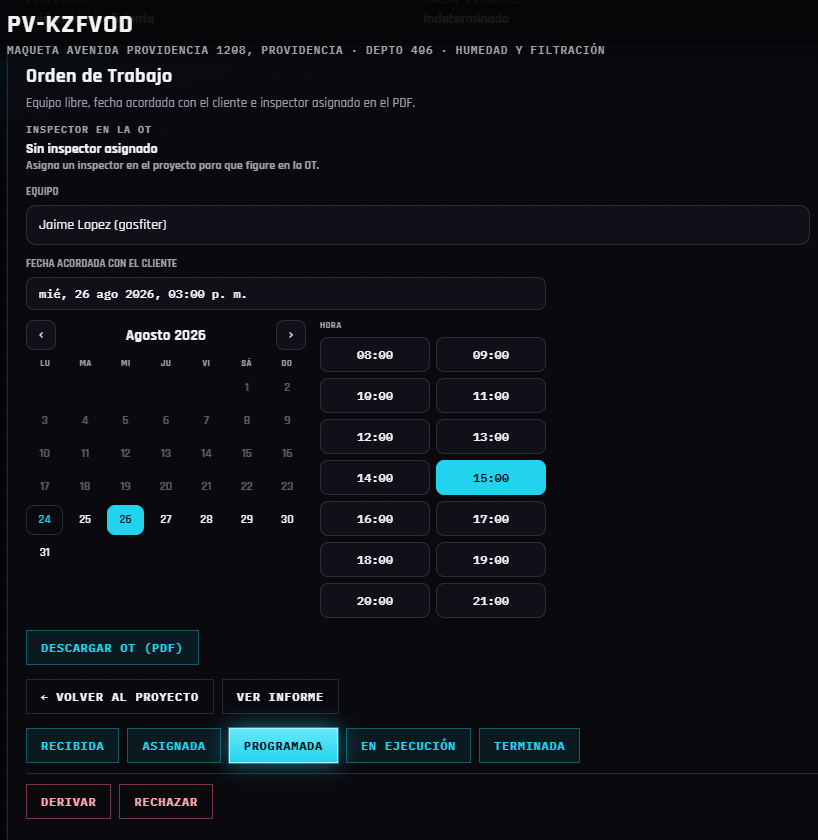Viewport: 818px width, 840px height.
Task: Go to the previous month in calendar
Action: tap(41, 335)
